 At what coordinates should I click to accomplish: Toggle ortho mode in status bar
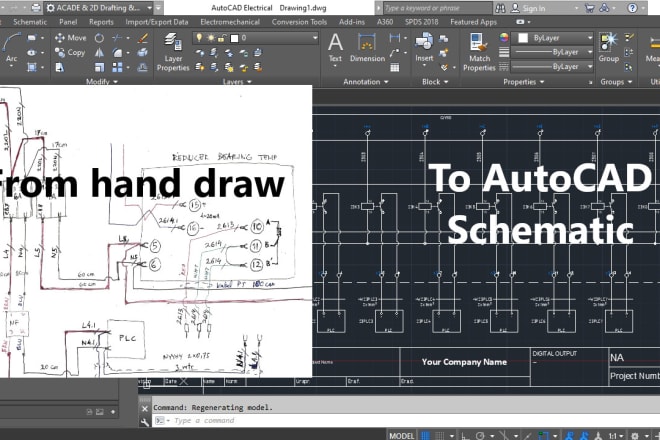click(465, 436)
